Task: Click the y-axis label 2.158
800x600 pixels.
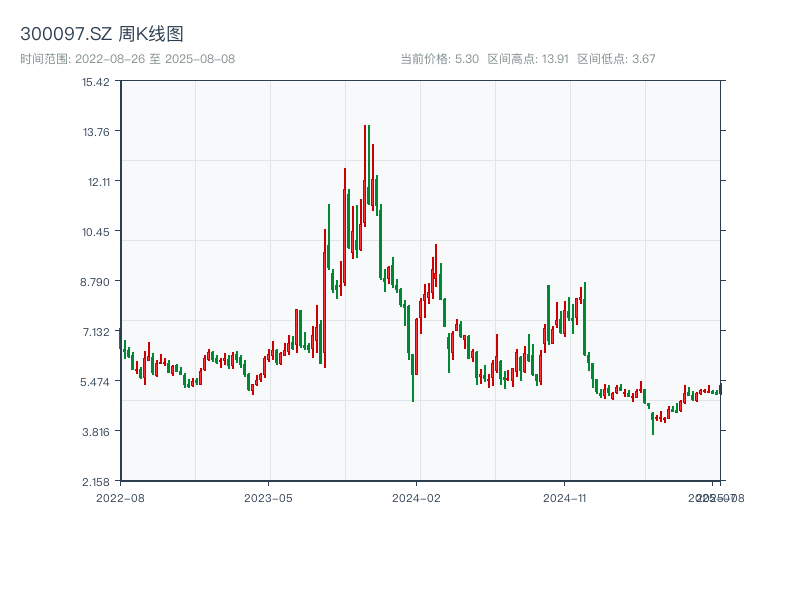Action: click(x=96, y=482)
